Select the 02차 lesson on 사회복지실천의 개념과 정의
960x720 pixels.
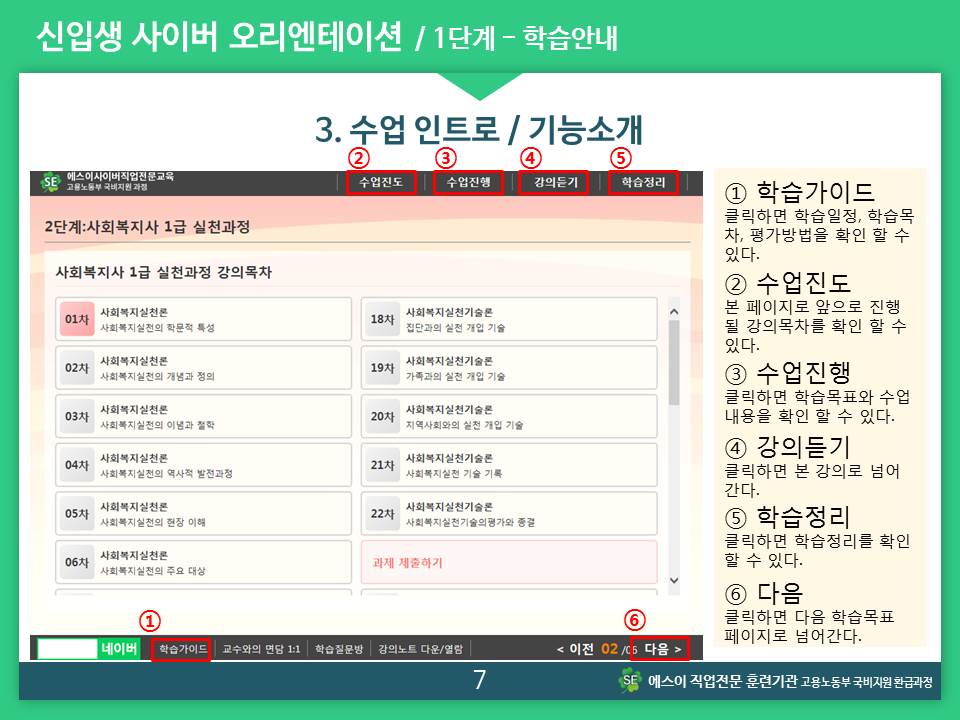[x=203, y=368]
